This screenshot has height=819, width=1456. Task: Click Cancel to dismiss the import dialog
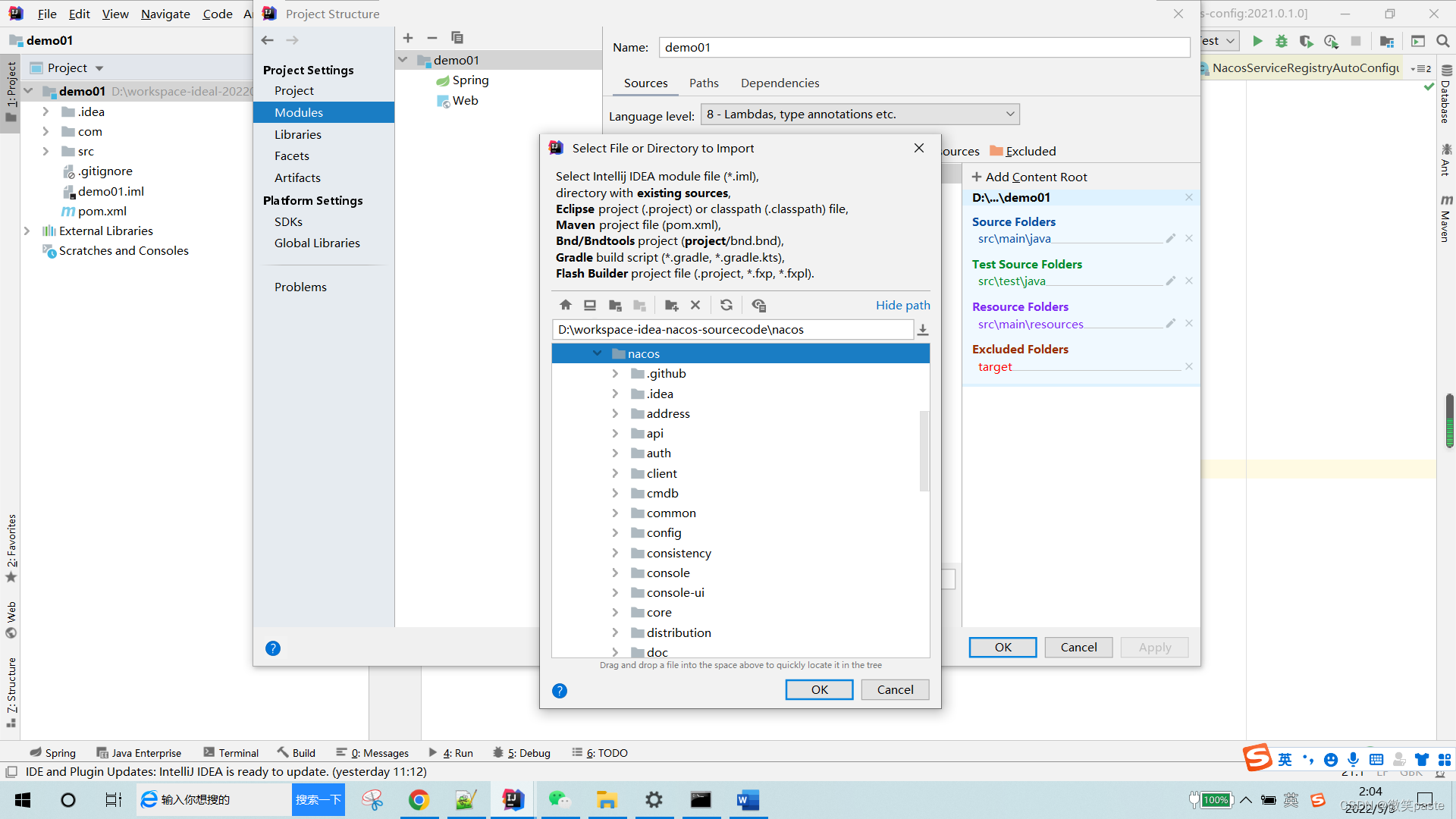(x=893, y=689)
